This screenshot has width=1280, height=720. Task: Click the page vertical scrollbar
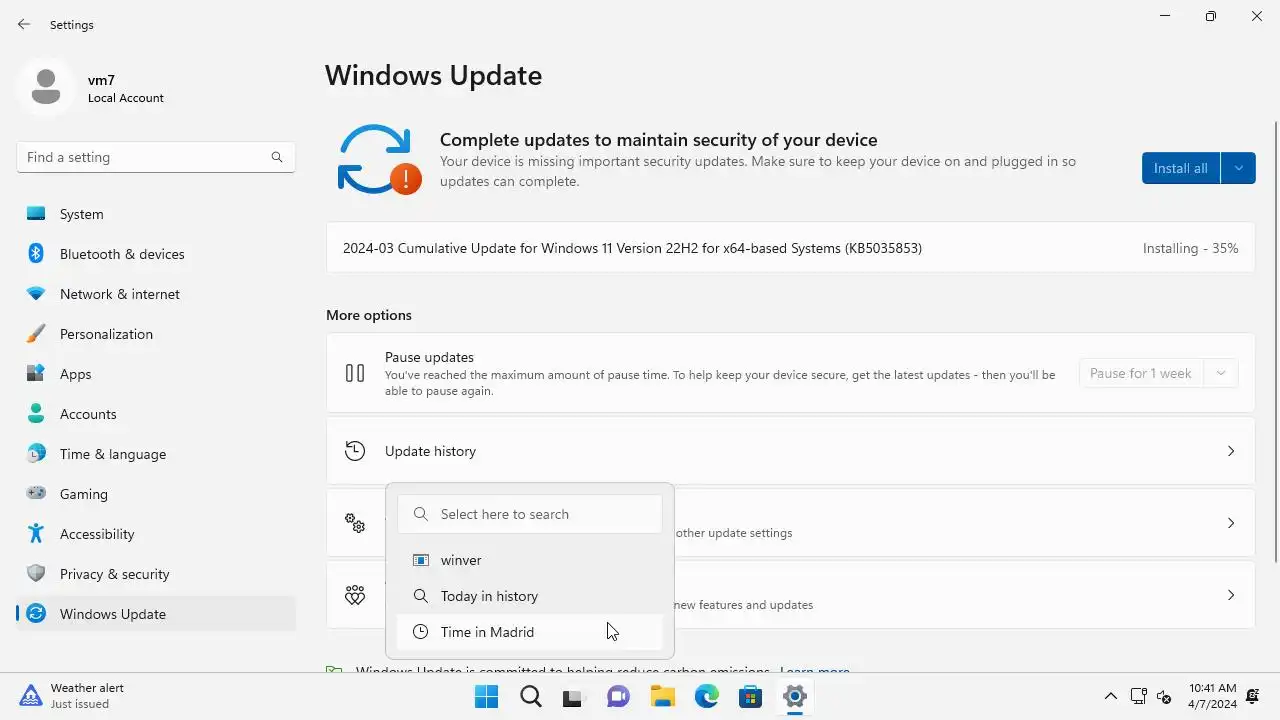tap(1275, 340)
